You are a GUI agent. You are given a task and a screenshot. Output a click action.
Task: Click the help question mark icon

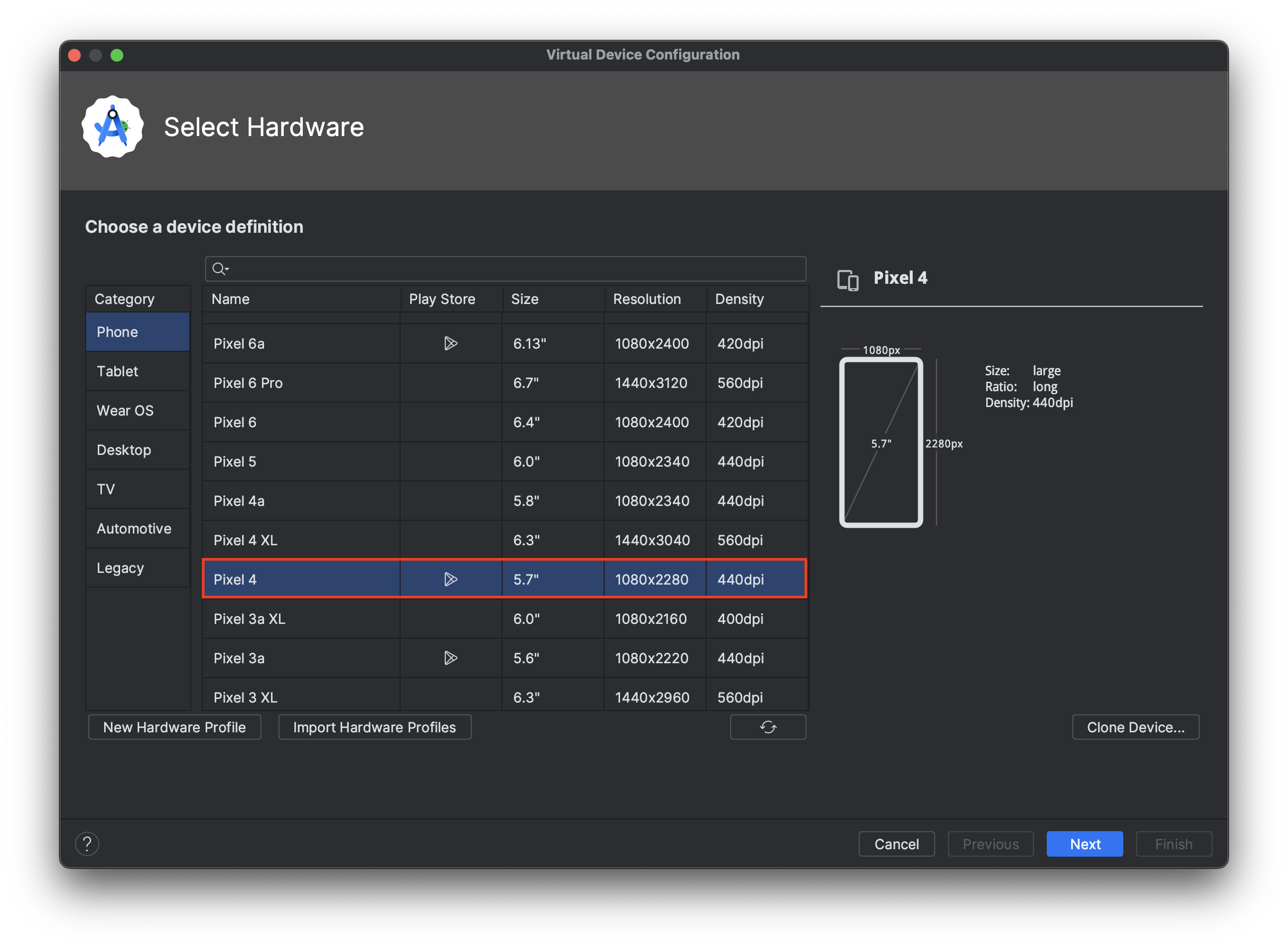click(x=87, y=844)
